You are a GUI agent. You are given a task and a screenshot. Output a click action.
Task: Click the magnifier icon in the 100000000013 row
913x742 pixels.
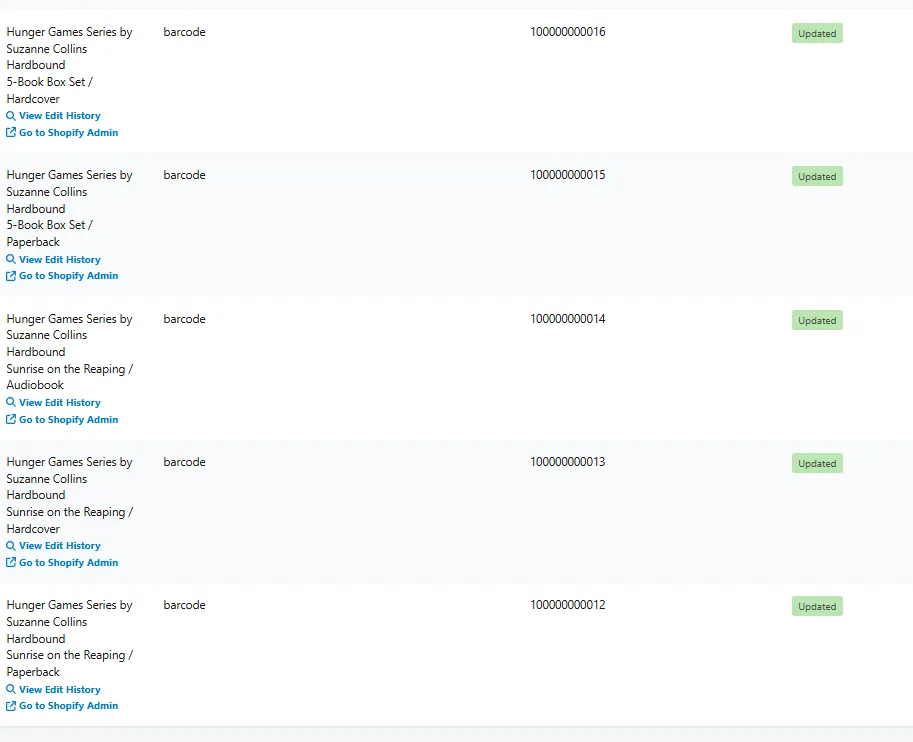point(10,546)
